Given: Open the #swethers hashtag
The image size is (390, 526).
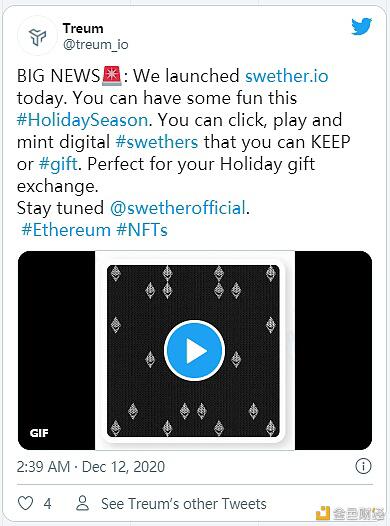Looking at the screenshot, I should pyautogui.click(x=157, y=142).
